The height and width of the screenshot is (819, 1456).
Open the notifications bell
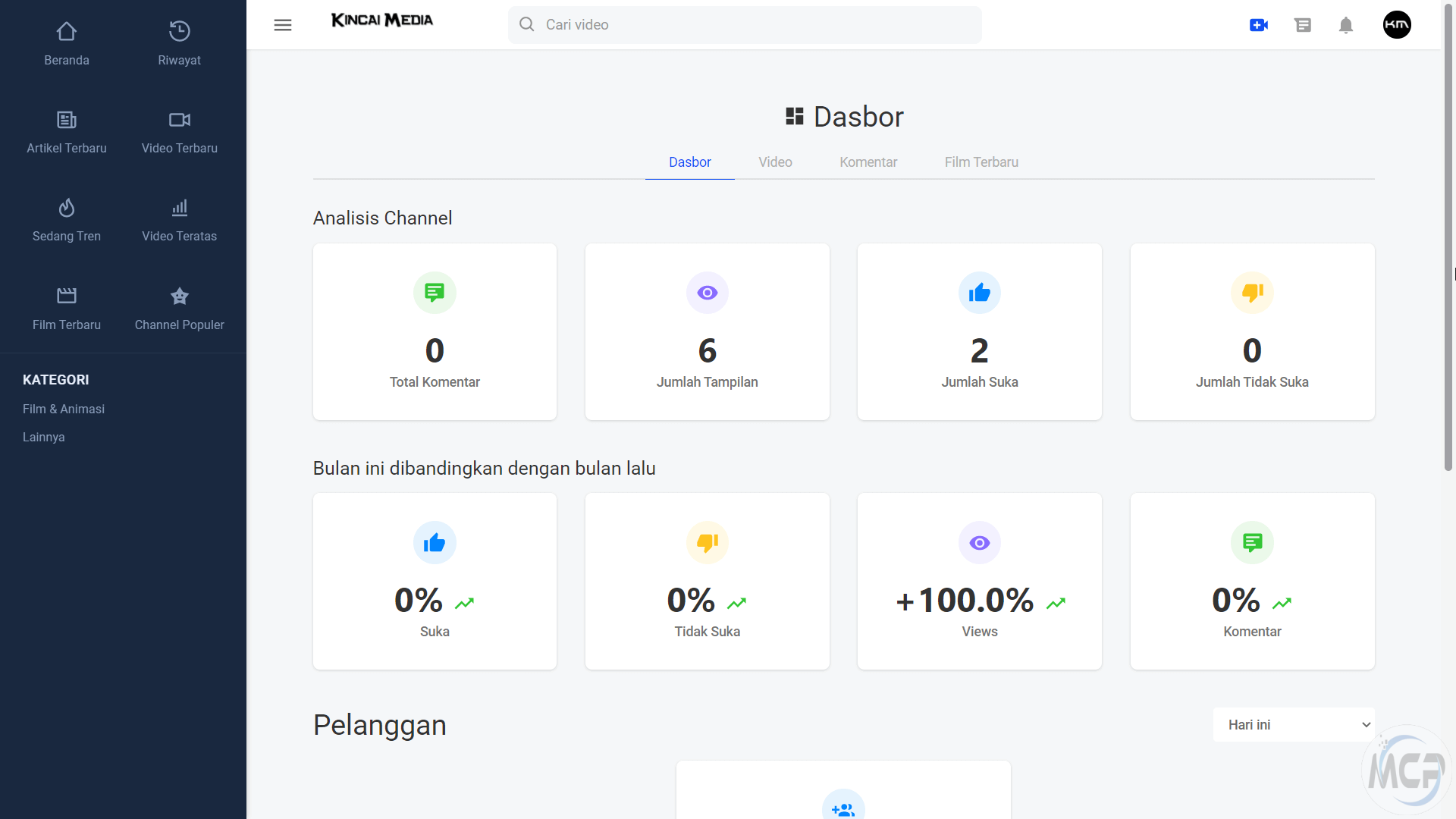1346,25
